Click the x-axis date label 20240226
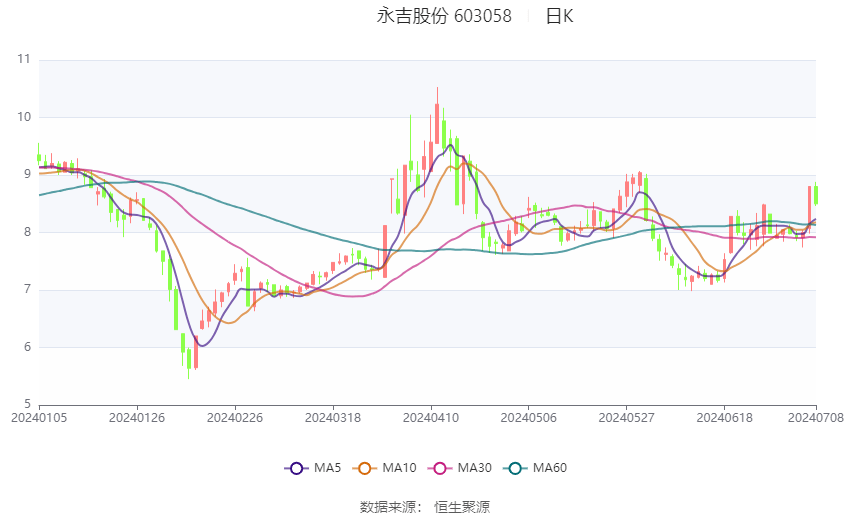The image size is (850, 517). (x=235, y=418)
